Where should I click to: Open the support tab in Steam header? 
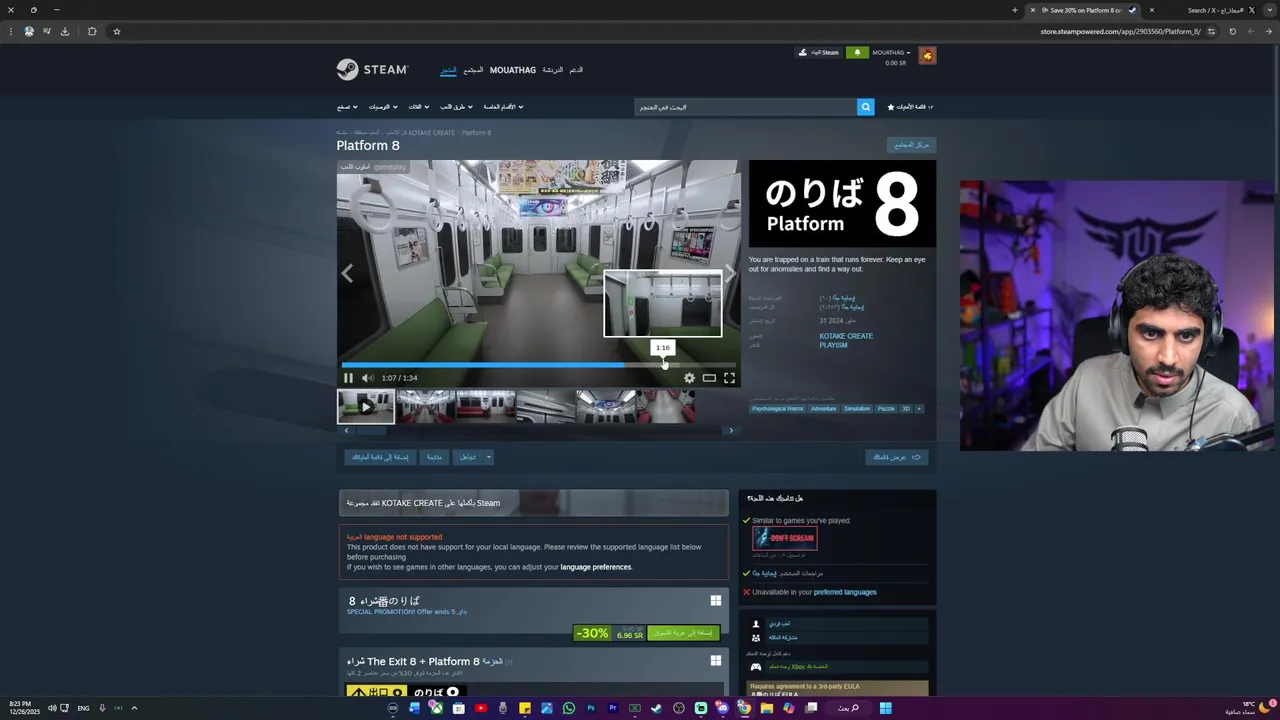tap(576, 70)
